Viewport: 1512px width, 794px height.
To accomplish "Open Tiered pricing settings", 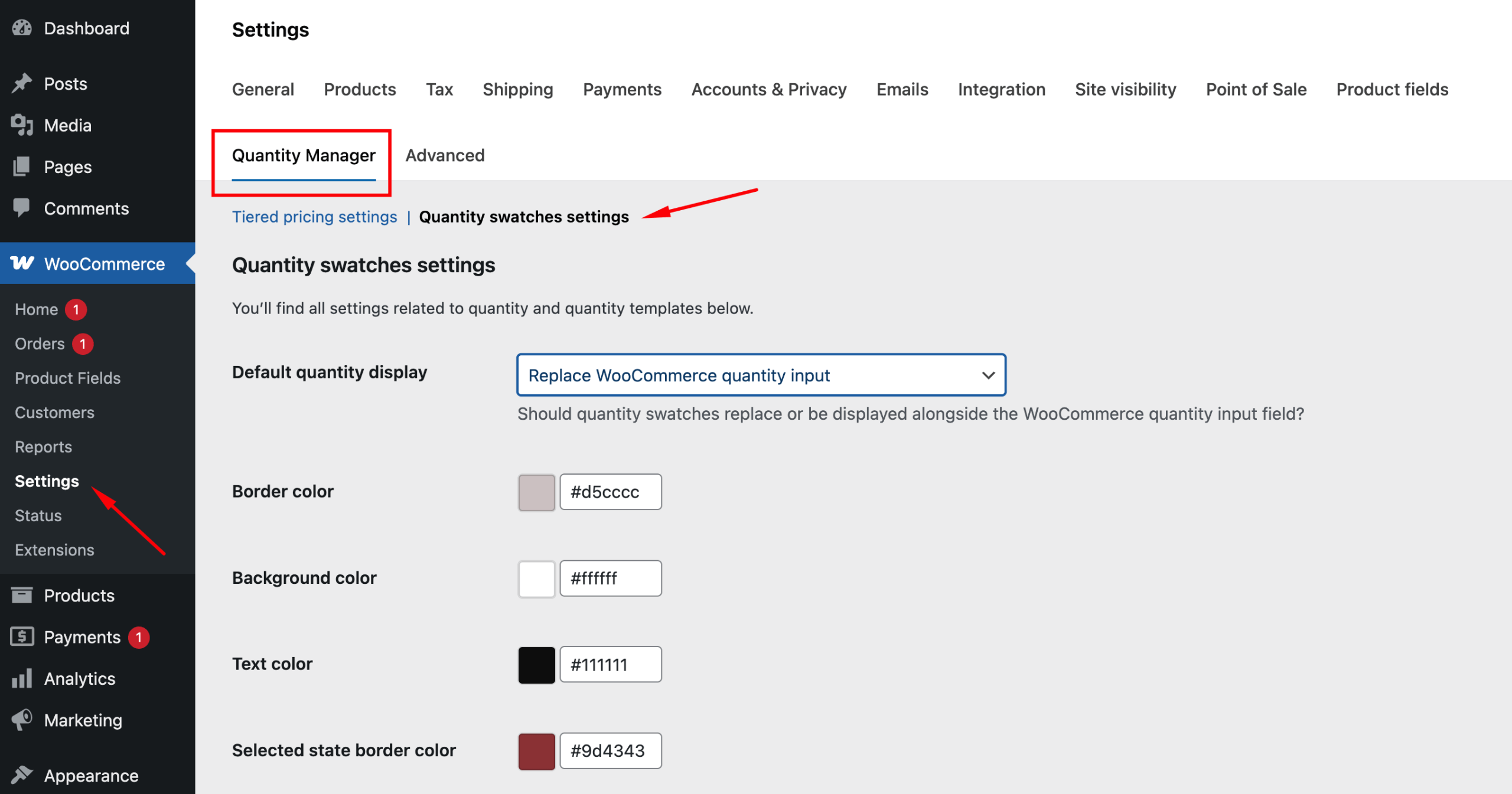I will point(314,217).
